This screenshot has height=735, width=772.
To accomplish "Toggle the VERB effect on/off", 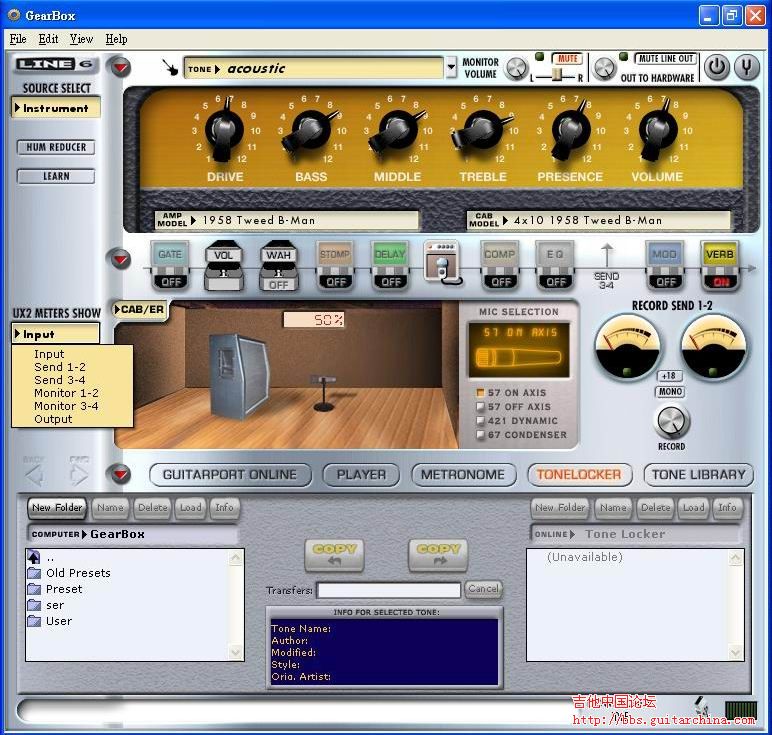I will click(x=718, y=265).
